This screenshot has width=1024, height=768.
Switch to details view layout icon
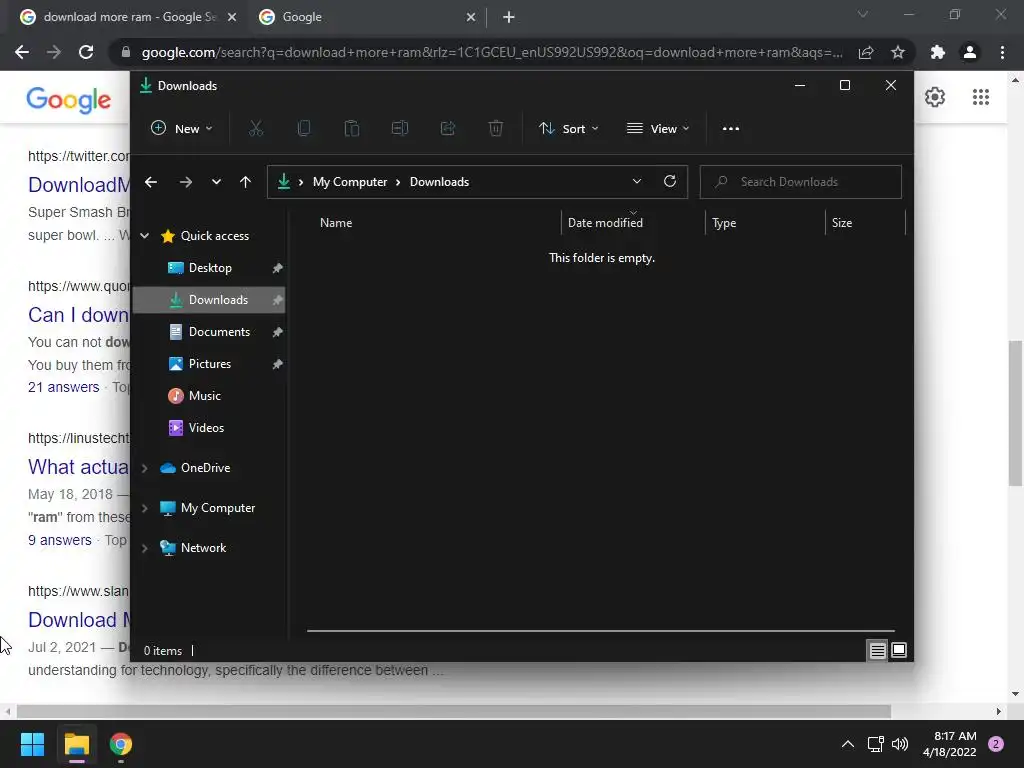pyautogui.click(x=877, y=650)
